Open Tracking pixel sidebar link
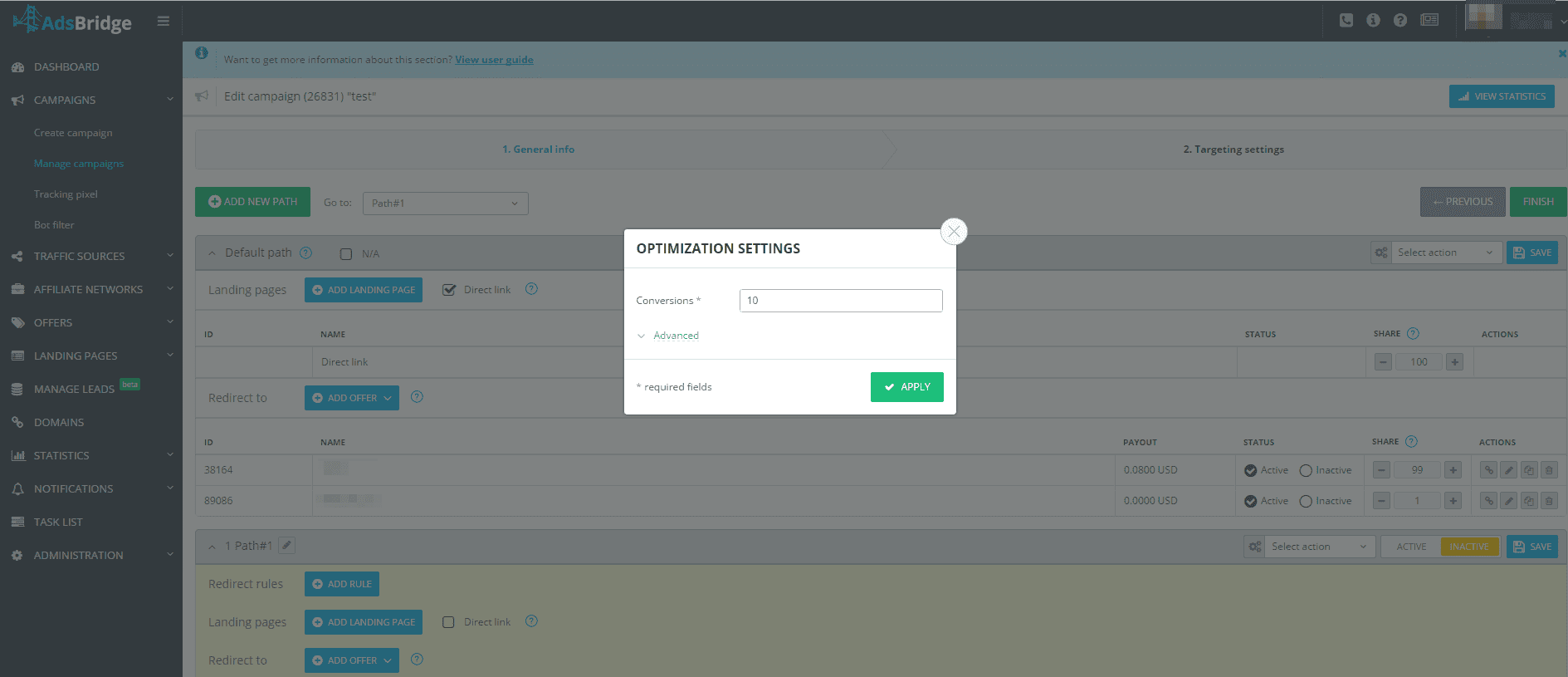Image resolution: width=1568 pixels, height=677 pixels. [66, 194]
